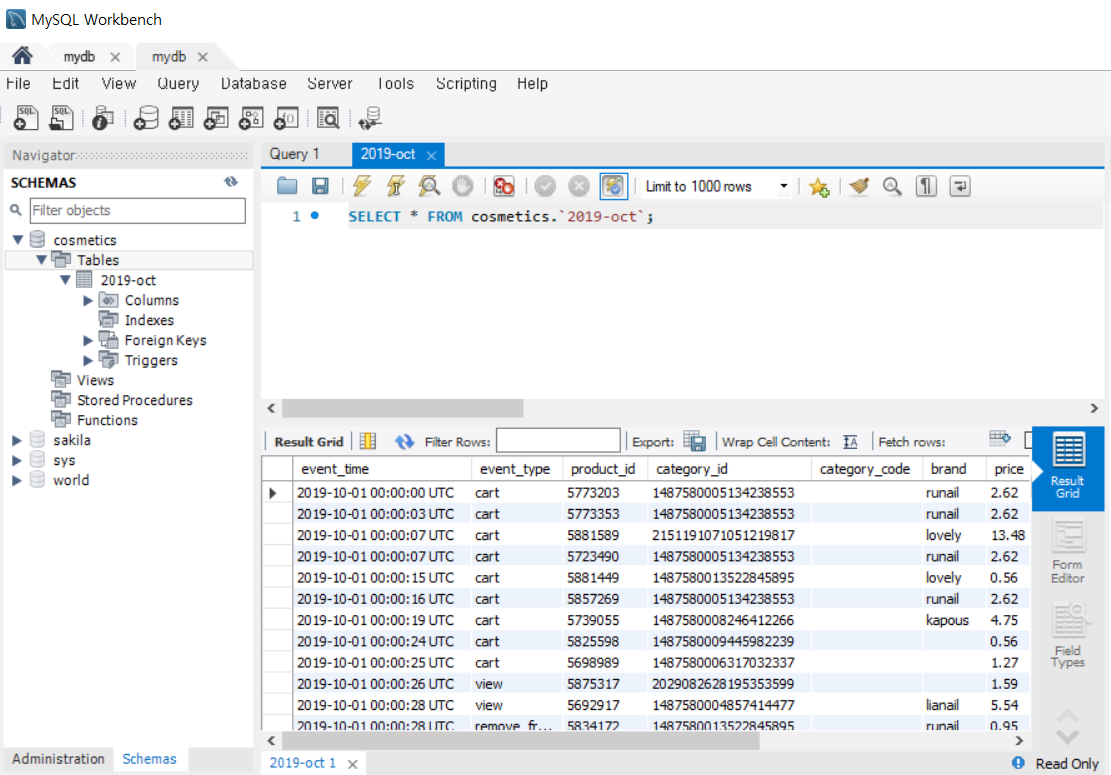Viewport: 1111px width, 775px height.
Task: Stop the running query hand icon
Action: pyautogui.click(x=463, y=186)
